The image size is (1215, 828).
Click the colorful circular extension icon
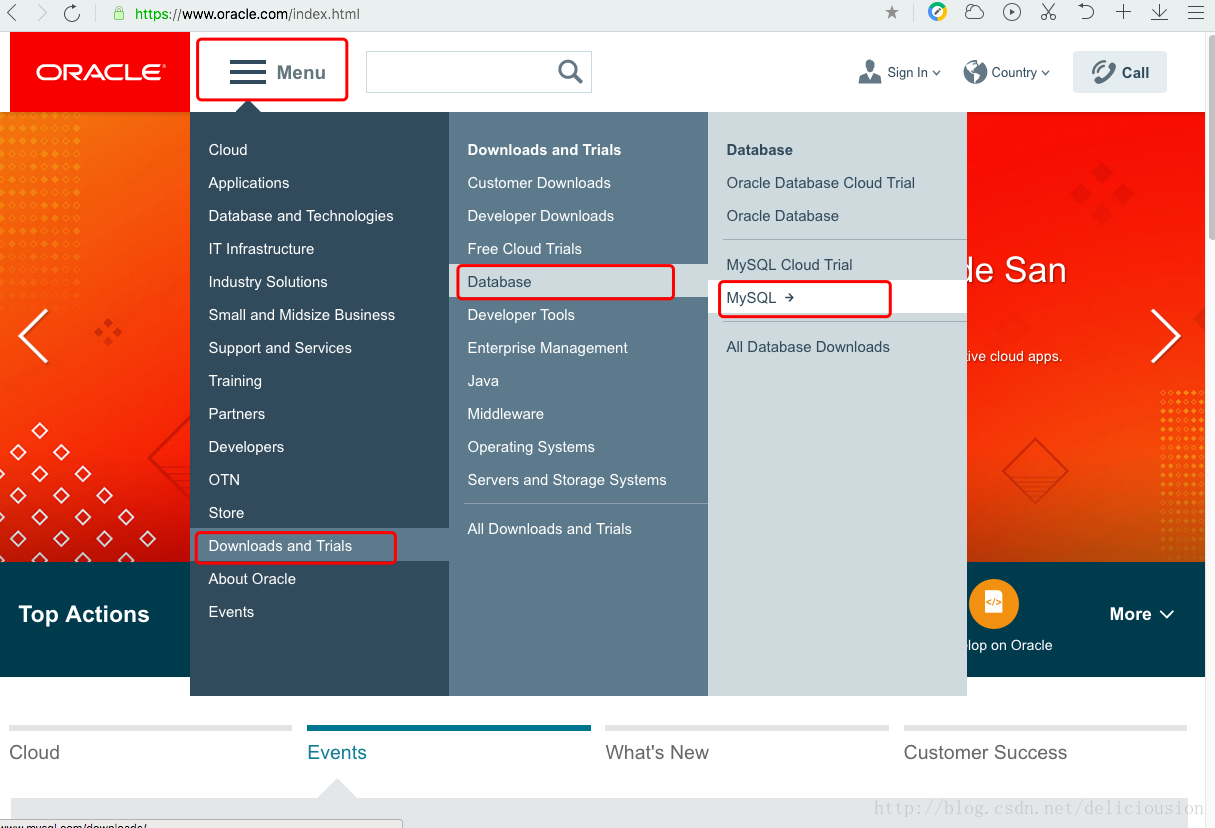pos(937,12)
